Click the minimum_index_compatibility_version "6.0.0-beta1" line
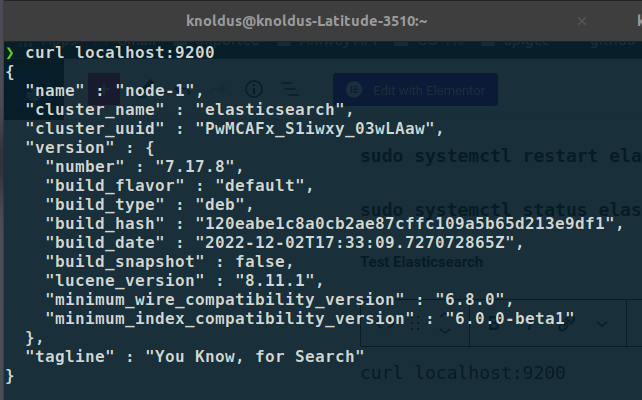Image resolution: width=642 pixels, height=400 pixels. coord(310,319)
